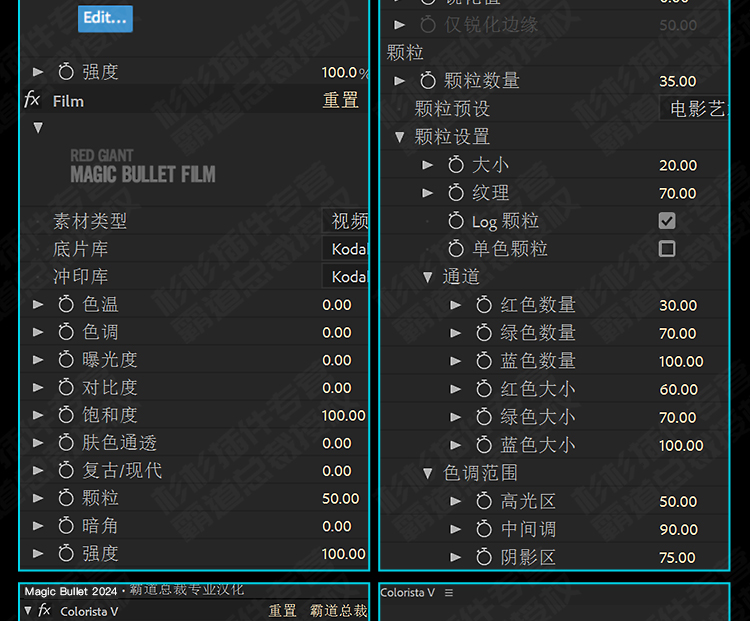Viewport: 750px width, 621px height.
Task: Toggle 中间调 stopwatch animation
Action: tap(484, 529)
